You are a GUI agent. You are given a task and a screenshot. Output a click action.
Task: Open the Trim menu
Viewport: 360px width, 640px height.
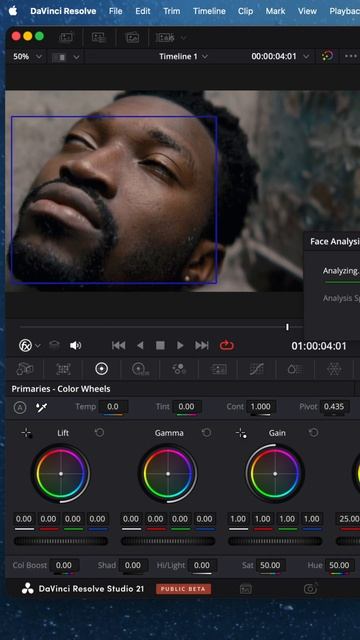pyautogui.click(x=171, y=11)
